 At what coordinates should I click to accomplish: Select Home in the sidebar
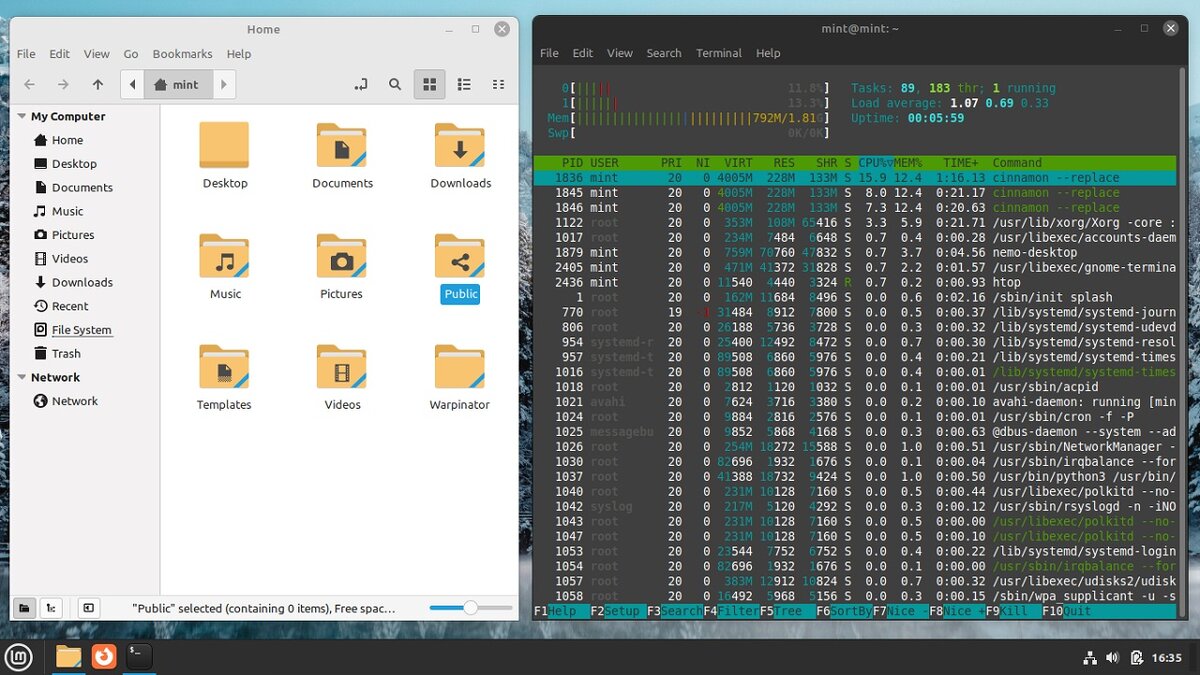(68, 140)
